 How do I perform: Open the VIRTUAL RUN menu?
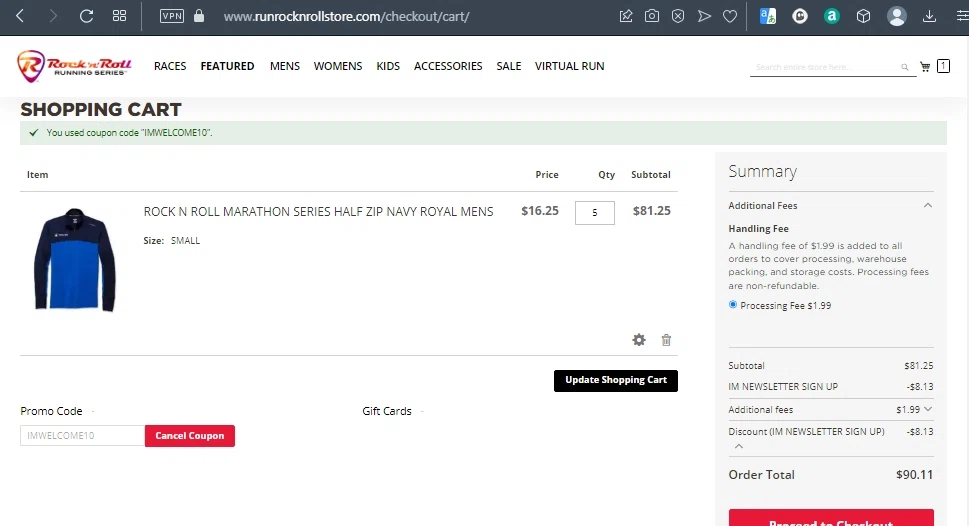coord(570,66)
